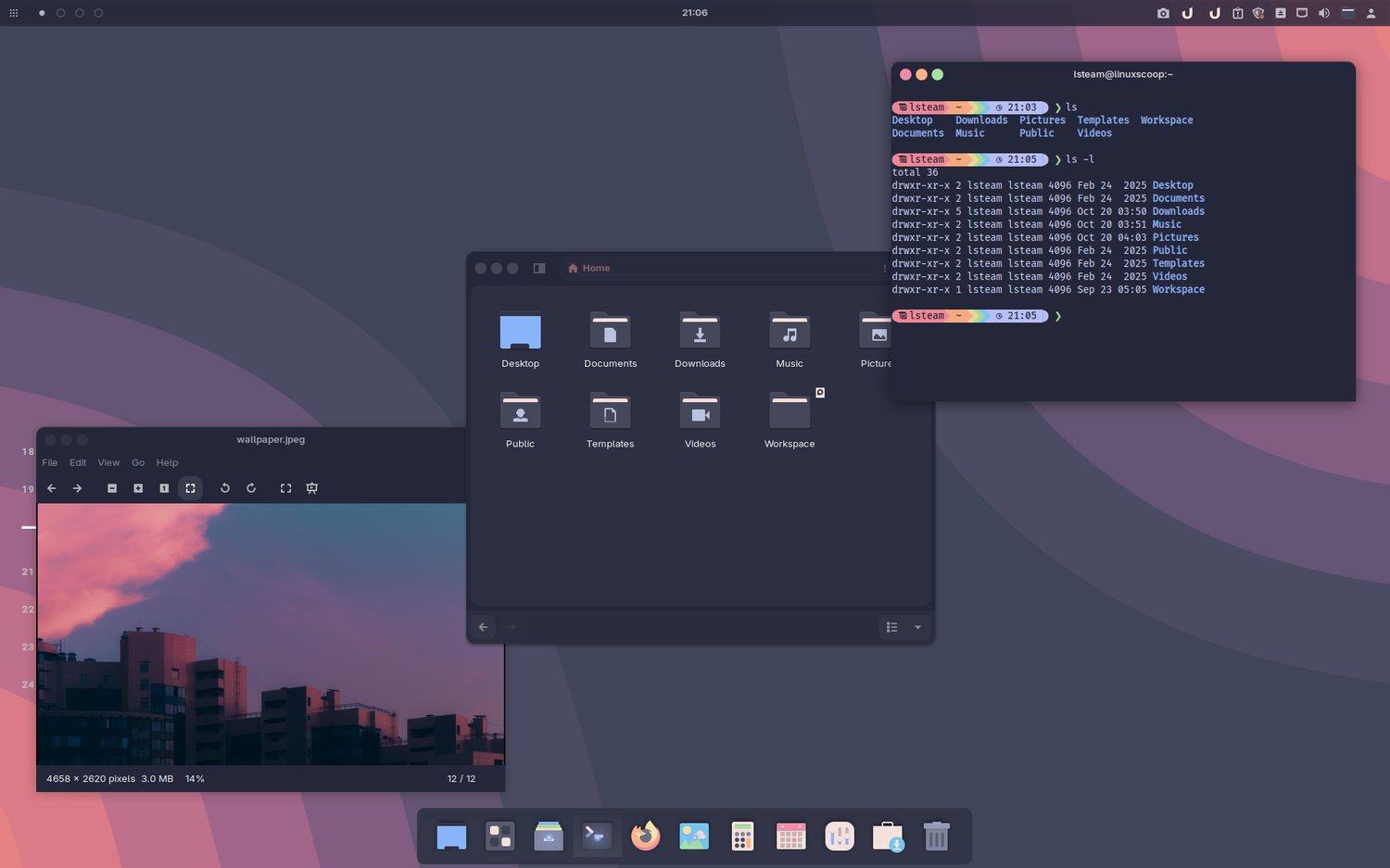The image size is (1390, 868).
Task: Open the file archive app in dock
Action: point(549,837)
